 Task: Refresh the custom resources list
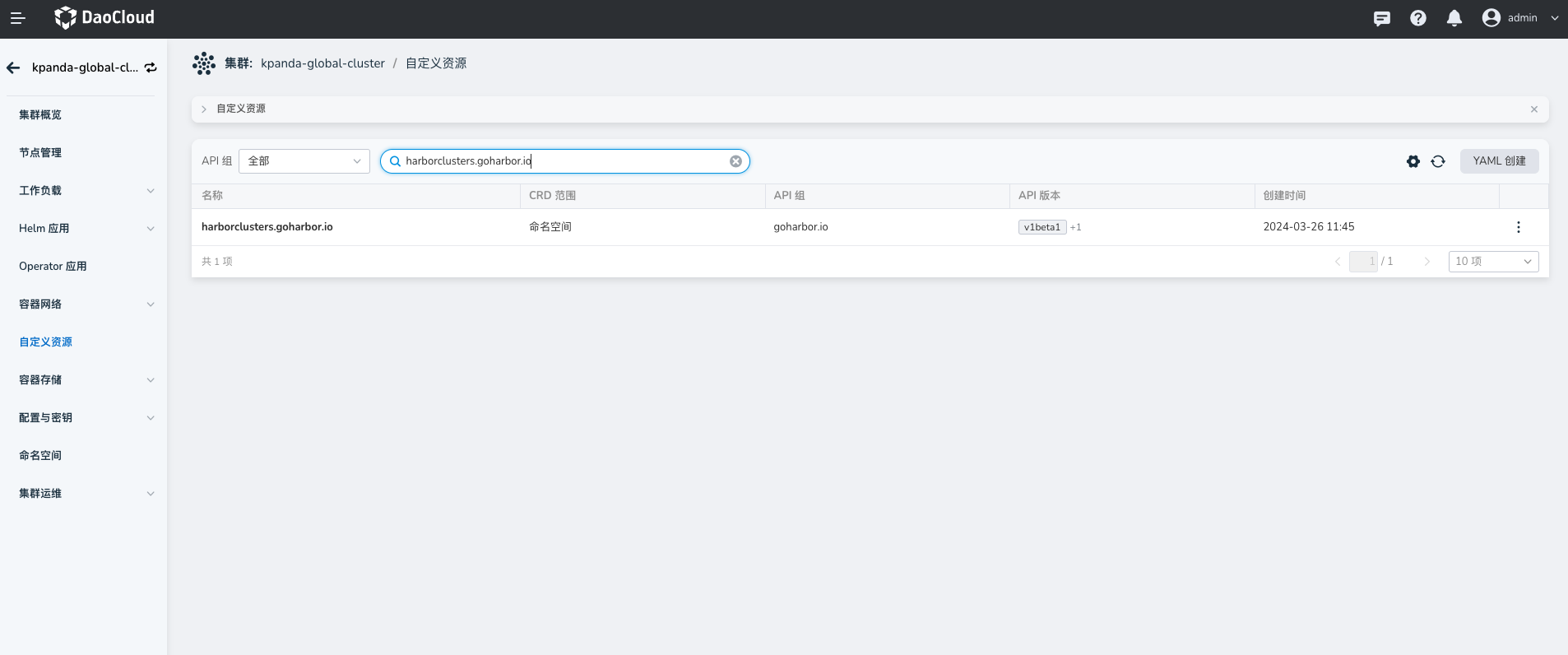(1437, 161)
